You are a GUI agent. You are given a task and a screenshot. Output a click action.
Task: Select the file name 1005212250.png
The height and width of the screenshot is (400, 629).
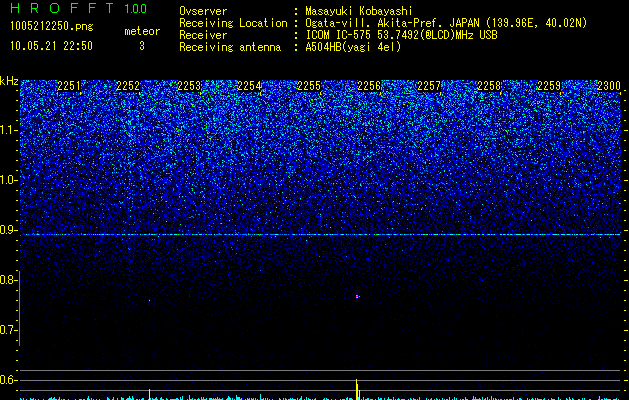[52, 26]
